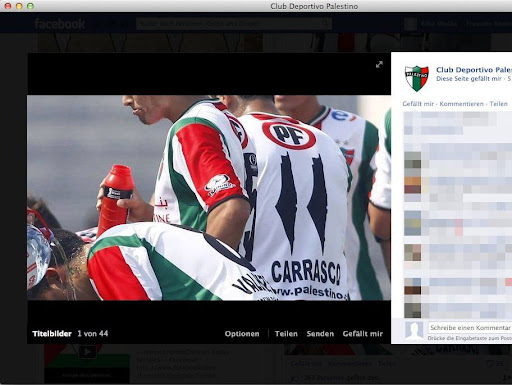Click the sidebar Gefällt mir link
This screenshot has height=385, width=512.
point(418,104)
